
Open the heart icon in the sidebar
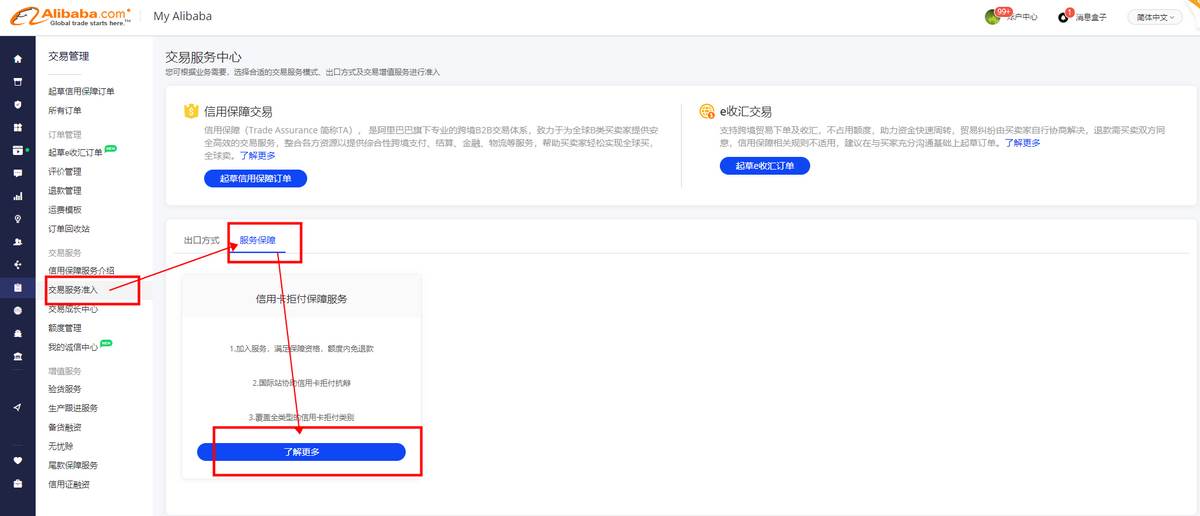(17, 461)
